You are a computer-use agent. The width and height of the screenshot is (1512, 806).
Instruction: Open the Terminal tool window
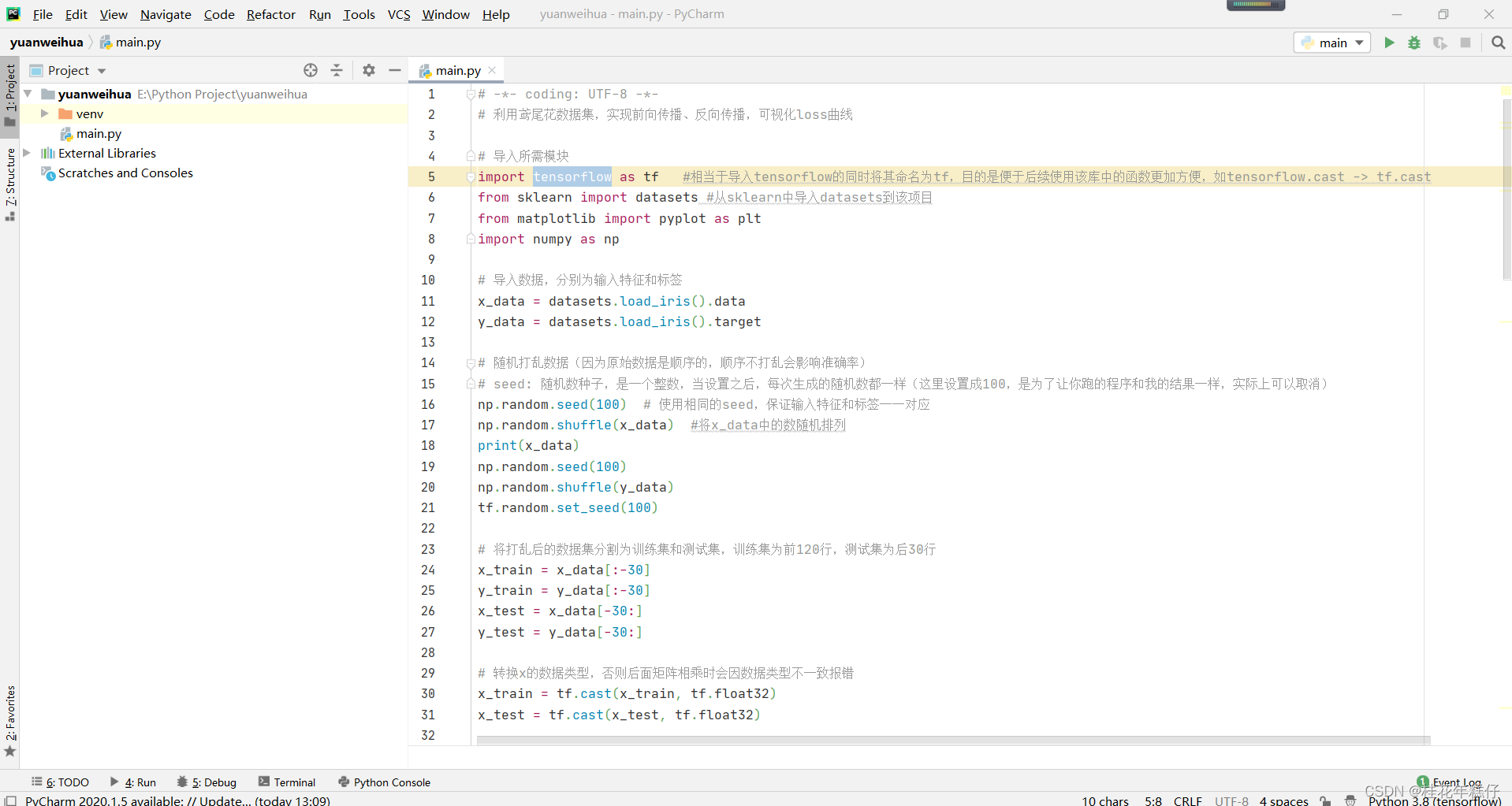[287, 782]
